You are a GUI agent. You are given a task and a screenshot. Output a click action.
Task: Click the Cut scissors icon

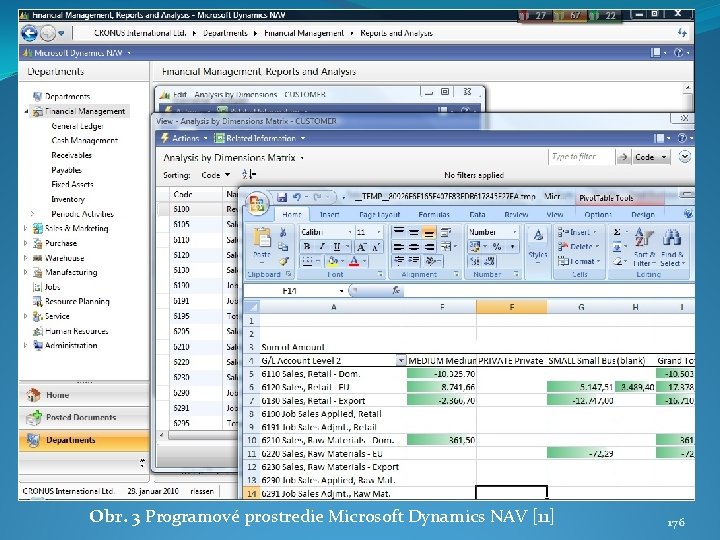[x=283, y=232]
